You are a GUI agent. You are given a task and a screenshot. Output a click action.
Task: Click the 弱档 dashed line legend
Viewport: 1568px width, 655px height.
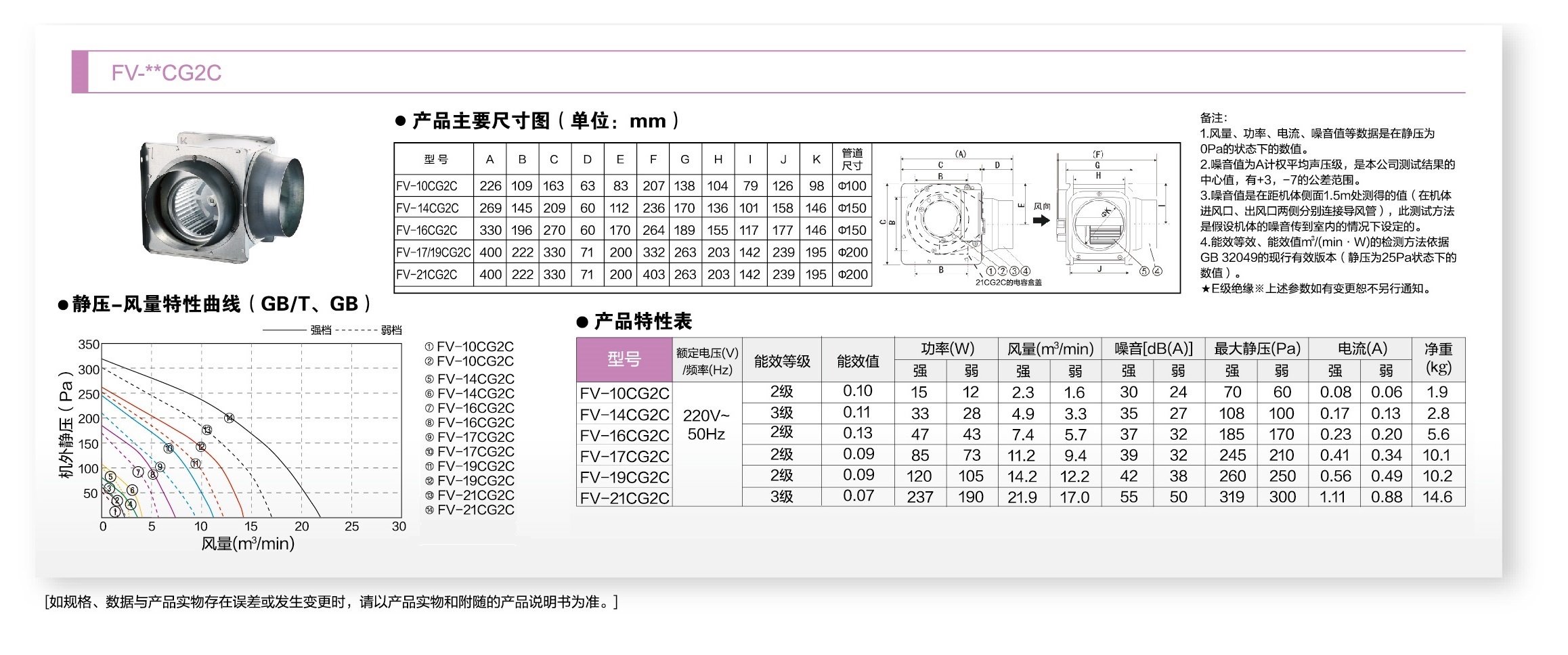tap(368, 330)
